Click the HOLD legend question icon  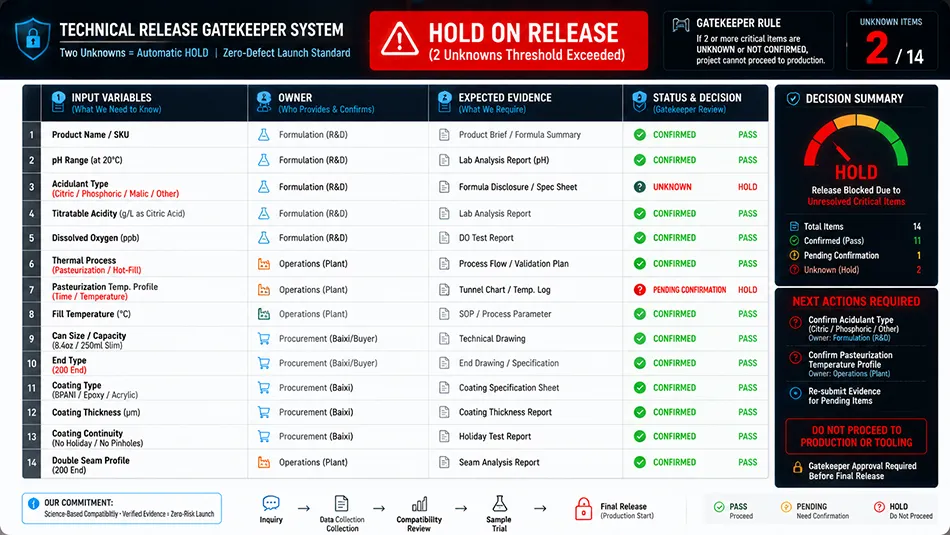(x=879, y=507)
